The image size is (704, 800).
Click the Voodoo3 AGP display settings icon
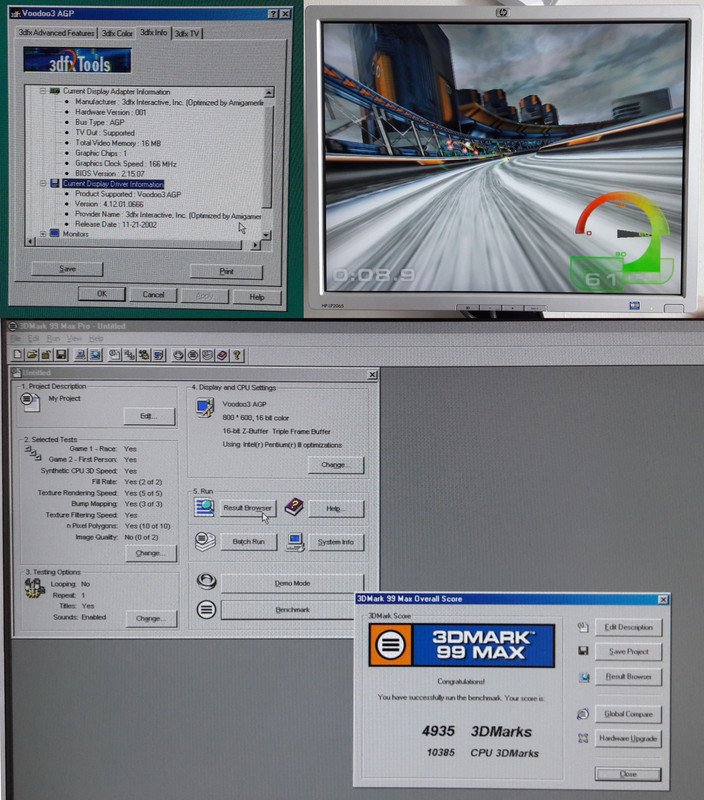click(205, 408)
